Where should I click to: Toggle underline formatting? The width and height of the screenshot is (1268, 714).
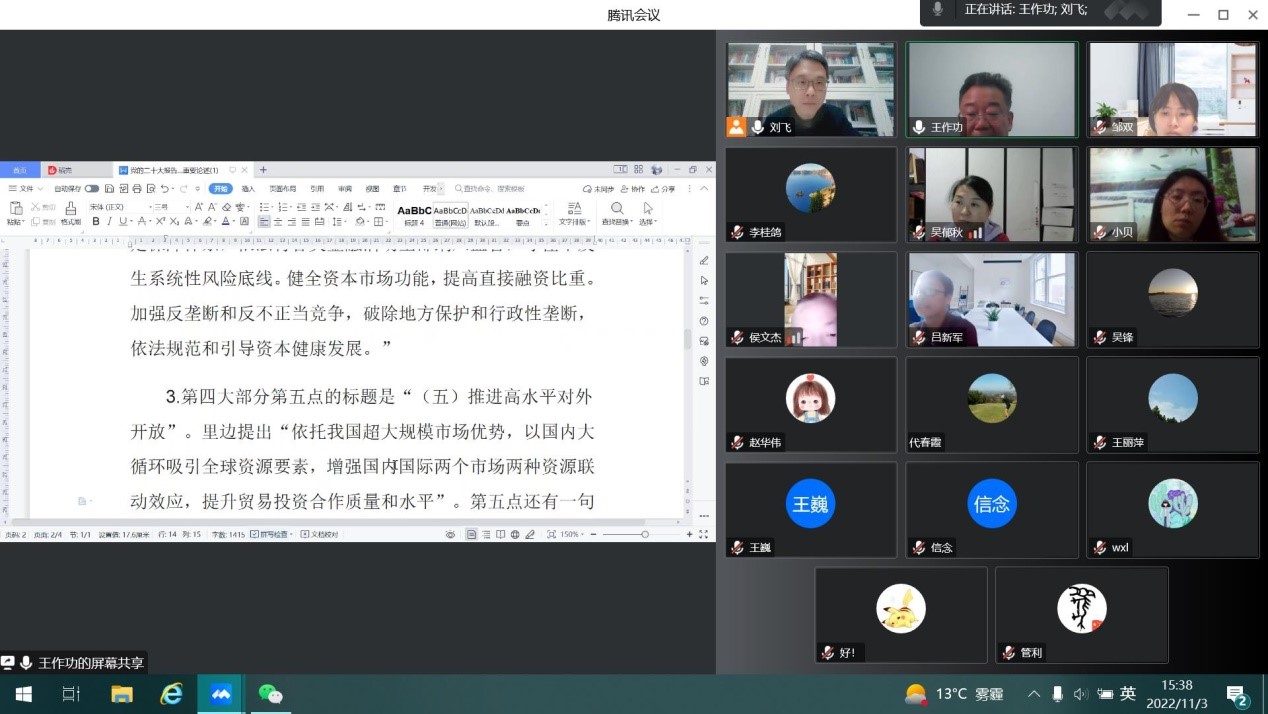[x=123, y=221]
